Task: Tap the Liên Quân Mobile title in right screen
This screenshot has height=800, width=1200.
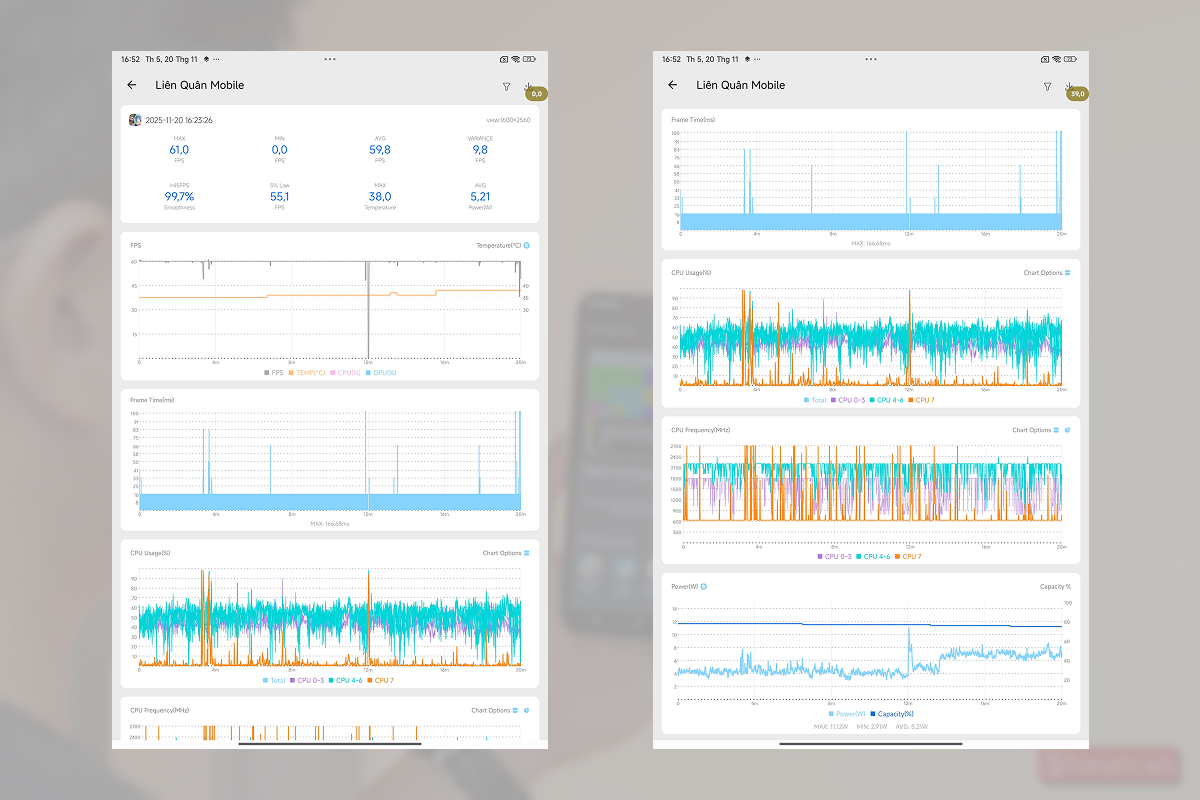Action: coord(741,85)
